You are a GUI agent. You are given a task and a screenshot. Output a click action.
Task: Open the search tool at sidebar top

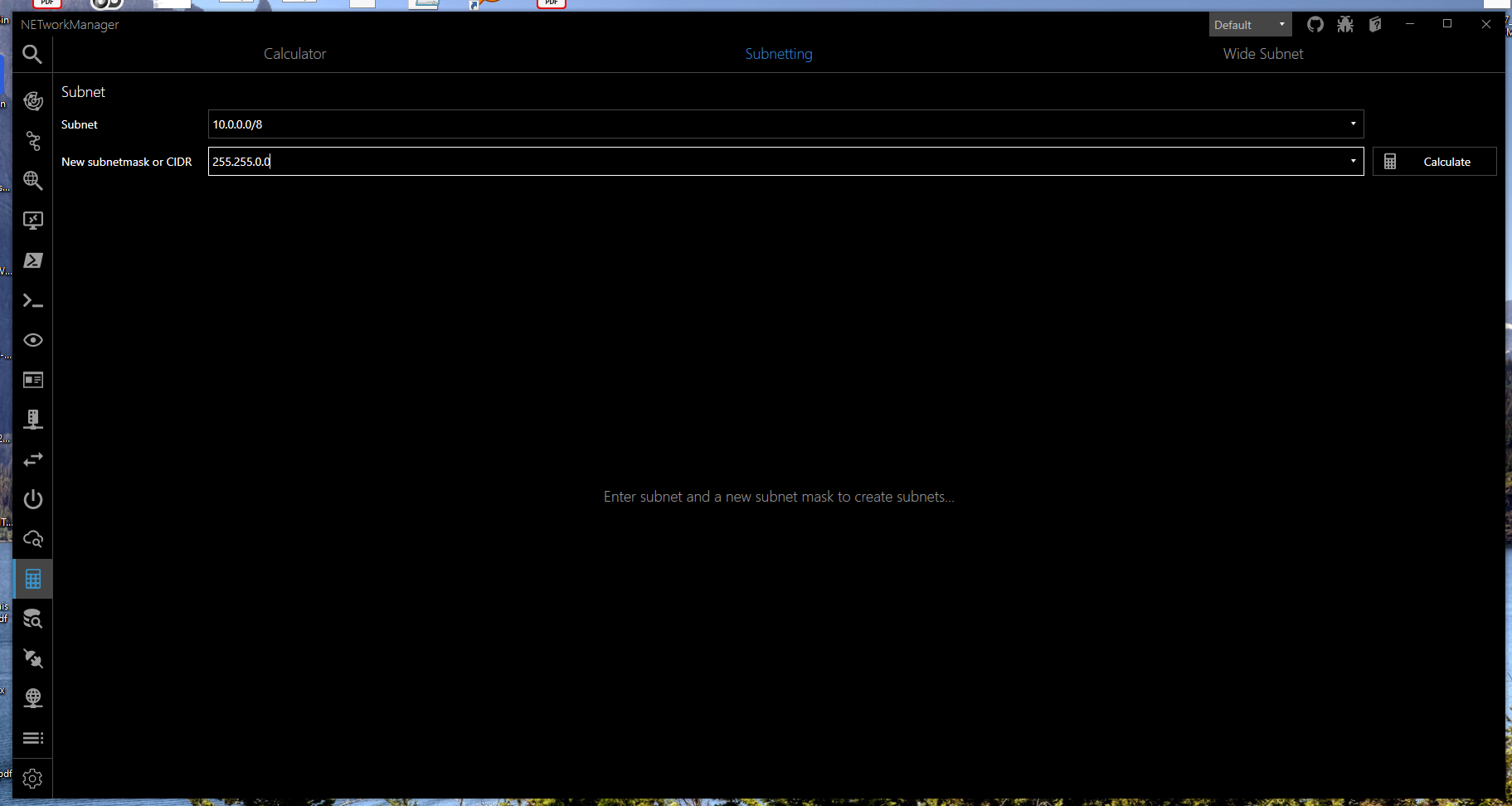point(32,54)
